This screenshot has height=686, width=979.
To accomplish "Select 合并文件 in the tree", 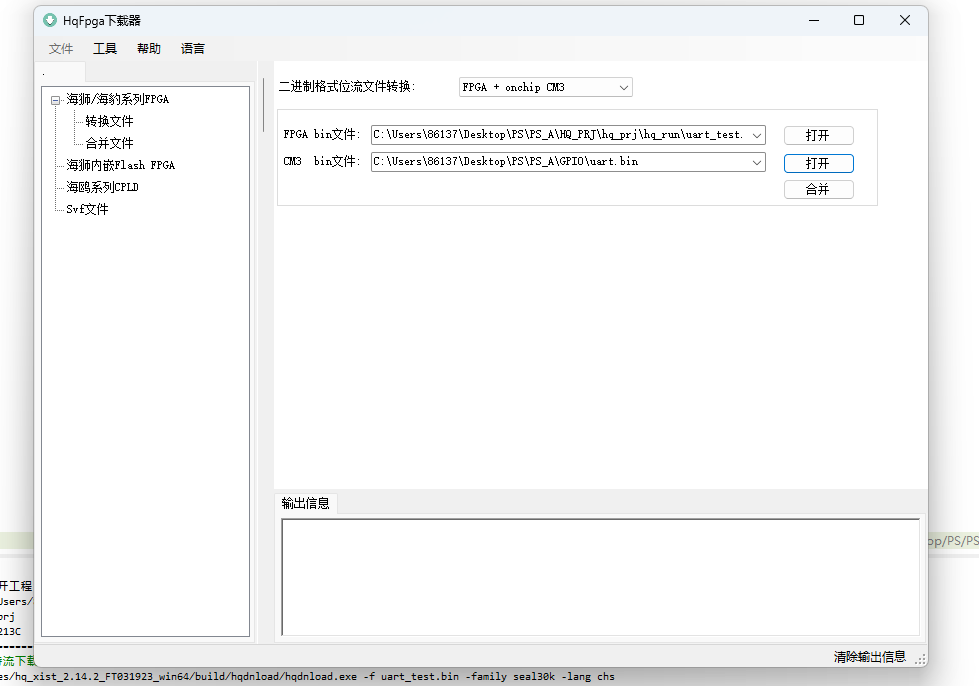I will [109, 143].
